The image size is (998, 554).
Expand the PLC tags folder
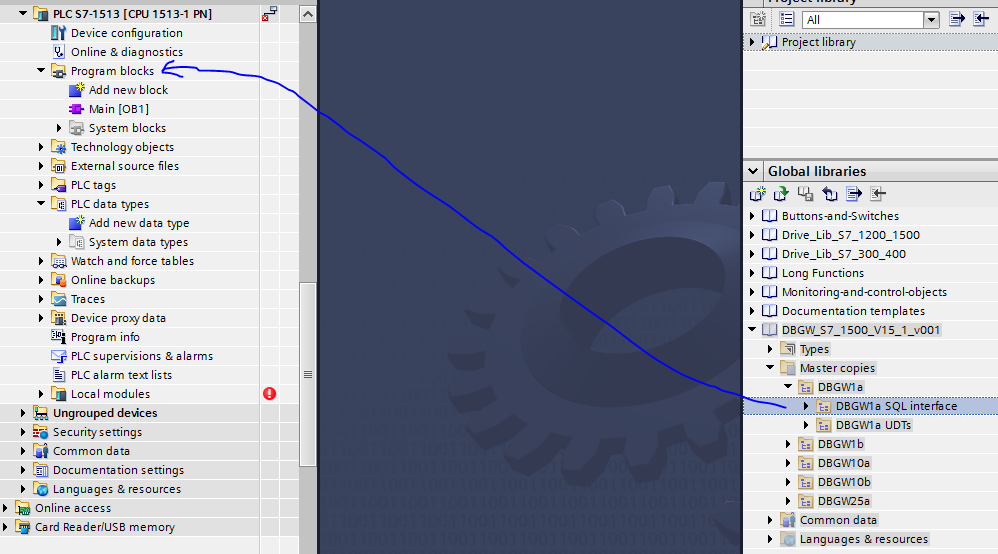[41, 185]
